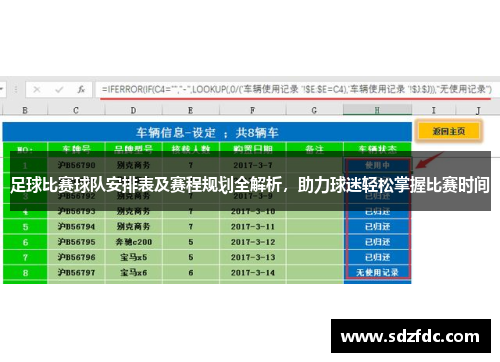The image size is (500, 362).
Task: Select date cell 2017-3-14
Action: tap(253, 273)
